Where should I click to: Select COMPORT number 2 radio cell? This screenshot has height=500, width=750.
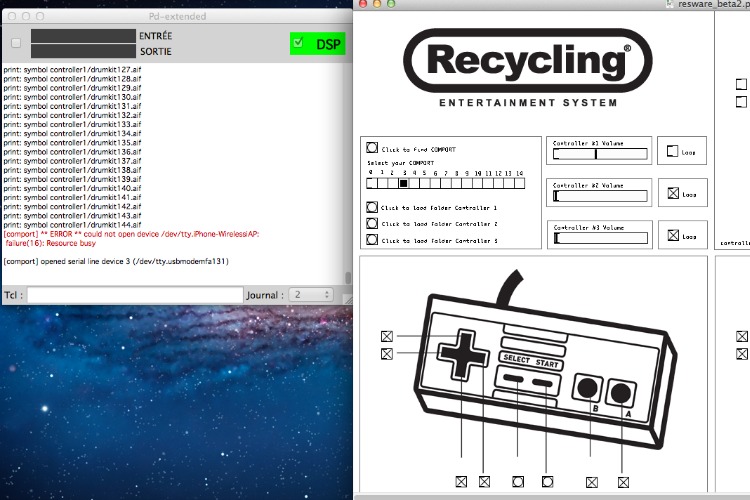point(393,183)
